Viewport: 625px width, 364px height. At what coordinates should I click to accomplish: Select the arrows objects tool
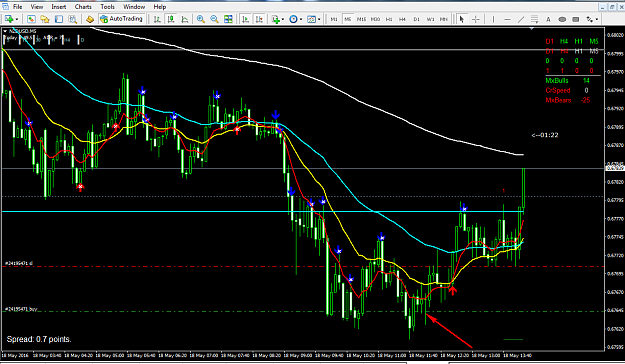tap(590, 19)
